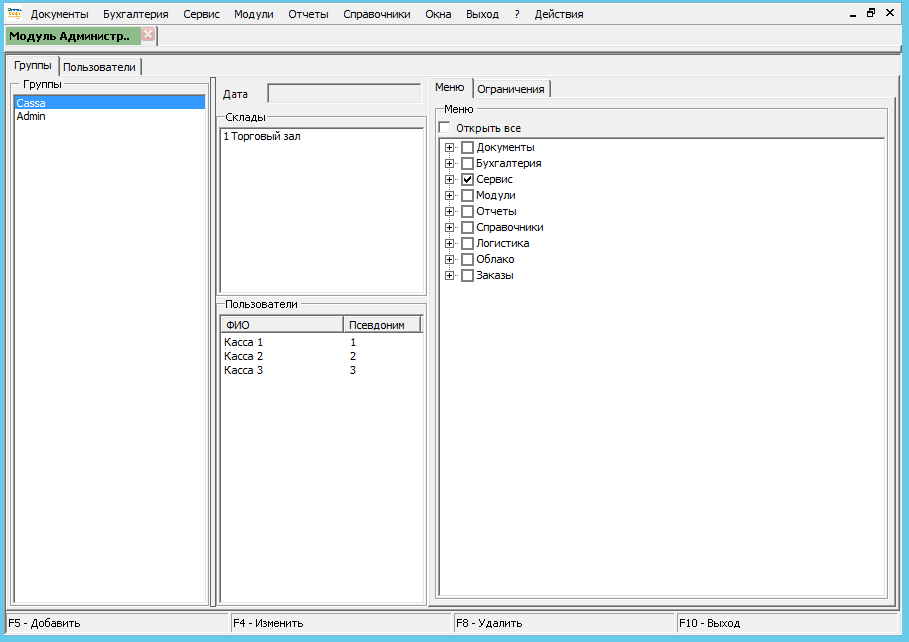Switch to the Ограничения tab
Image resolution: width=909 pixels, height=642 pixels.
[x=510, y=89]
